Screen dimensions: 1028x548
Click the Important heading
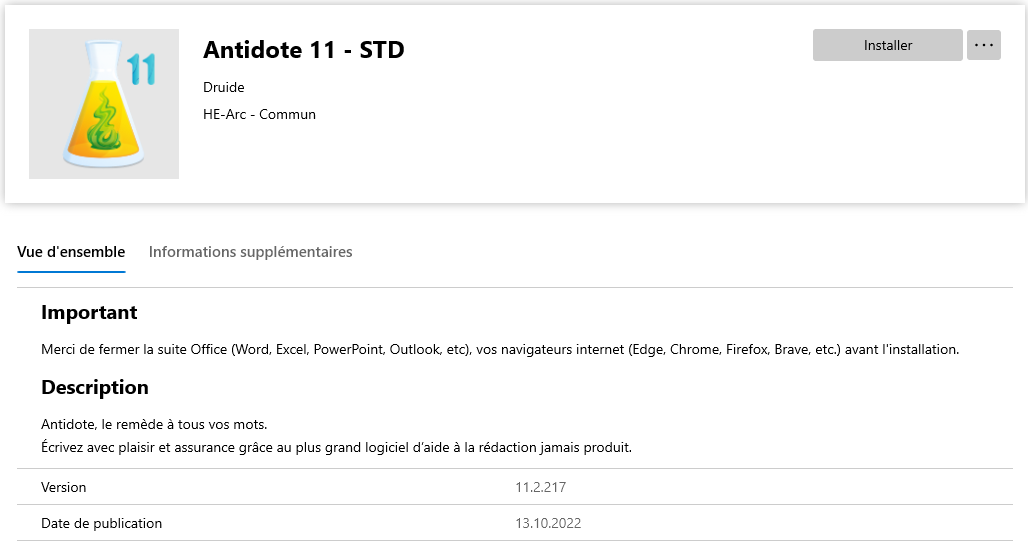tap(89, 313)
